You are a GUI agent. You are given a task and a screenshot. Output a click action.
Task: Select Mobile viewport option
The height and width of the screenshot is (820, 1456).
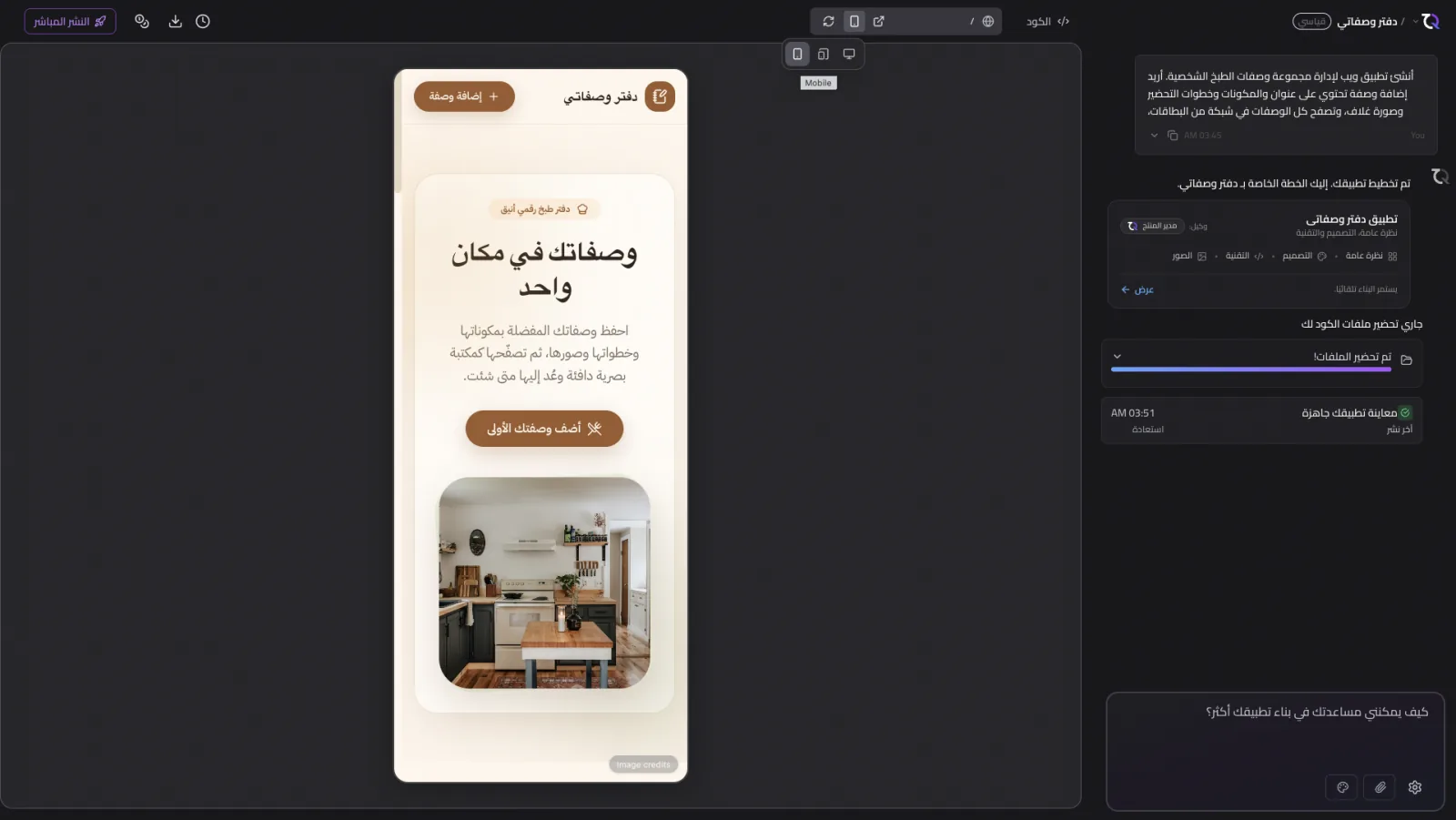[797, 54]
